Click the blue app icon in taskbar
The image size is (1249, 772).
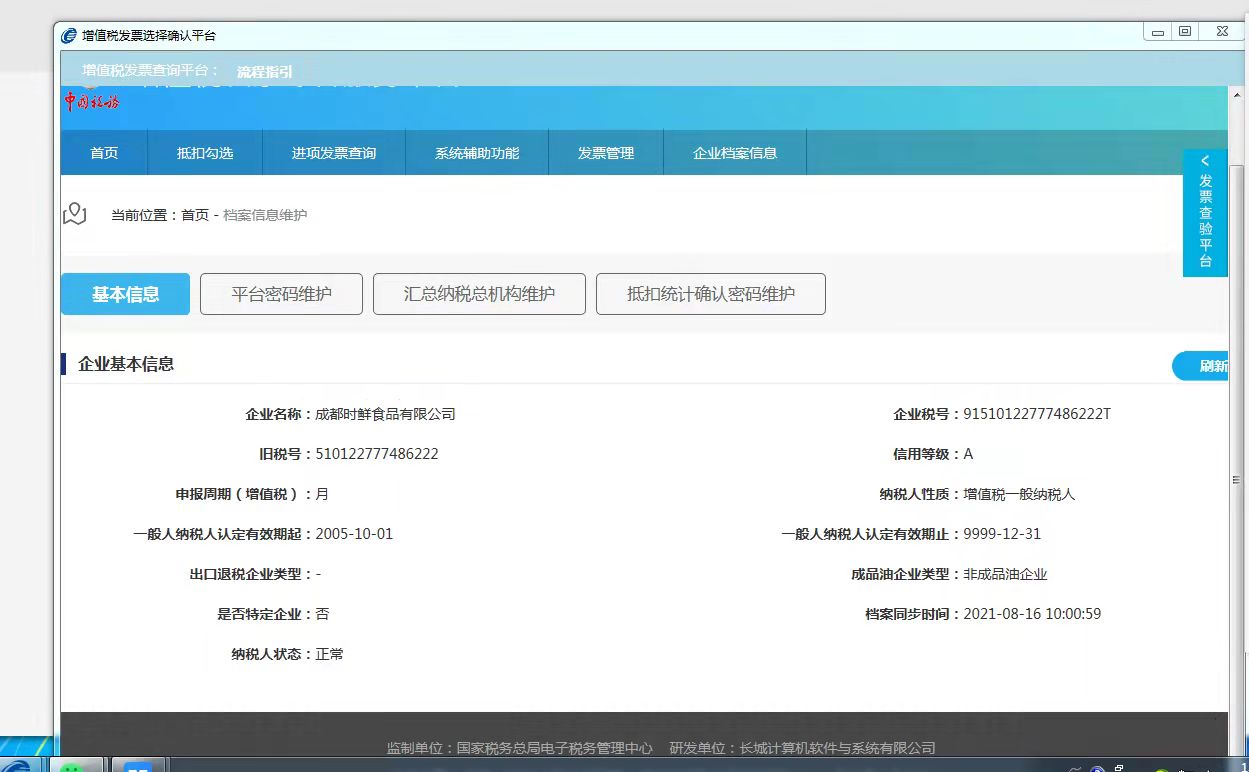[137, 767]
